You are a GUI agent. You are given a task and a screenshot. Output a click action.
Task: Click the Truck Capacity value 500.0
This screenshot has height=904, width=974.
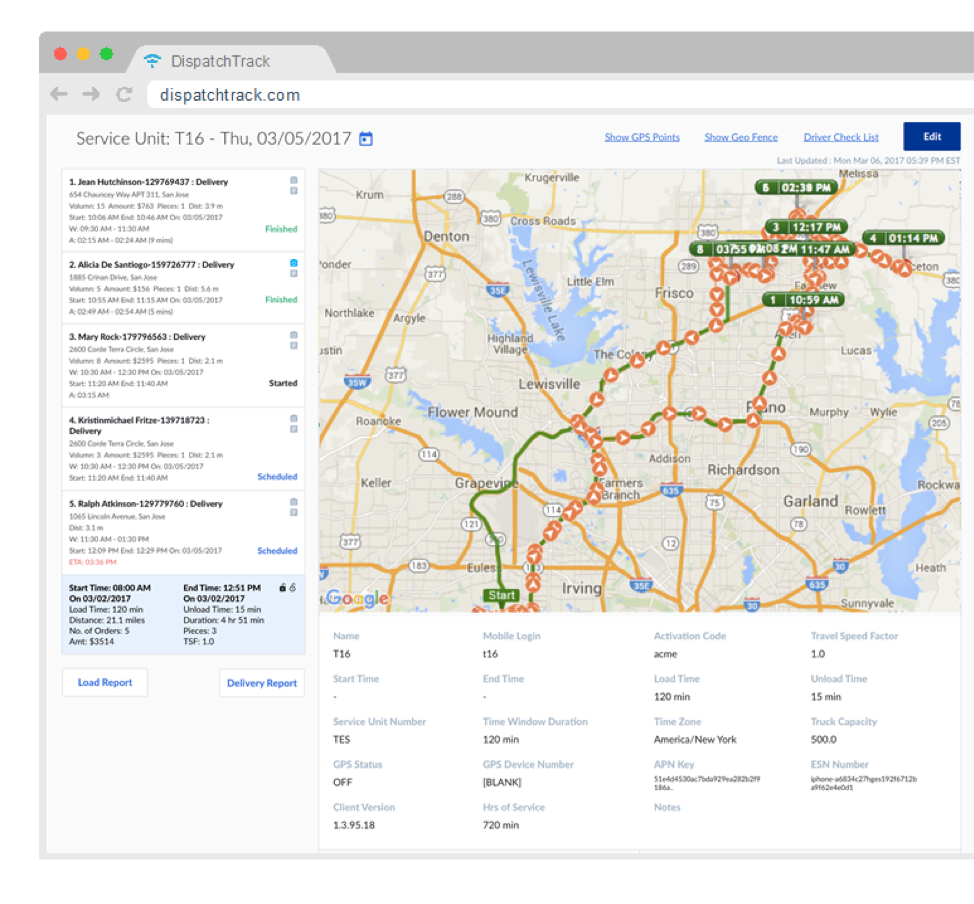tap(824, 739)
